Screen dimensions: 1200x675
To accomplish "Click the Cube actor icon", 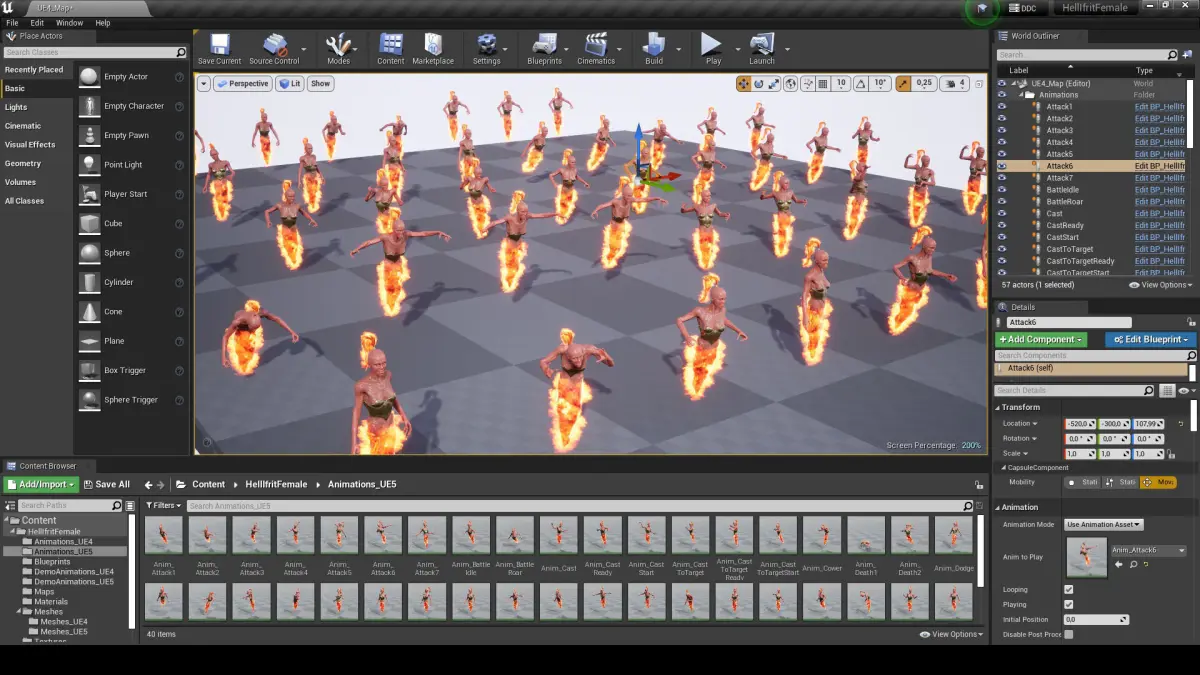I will click(89, 223).
